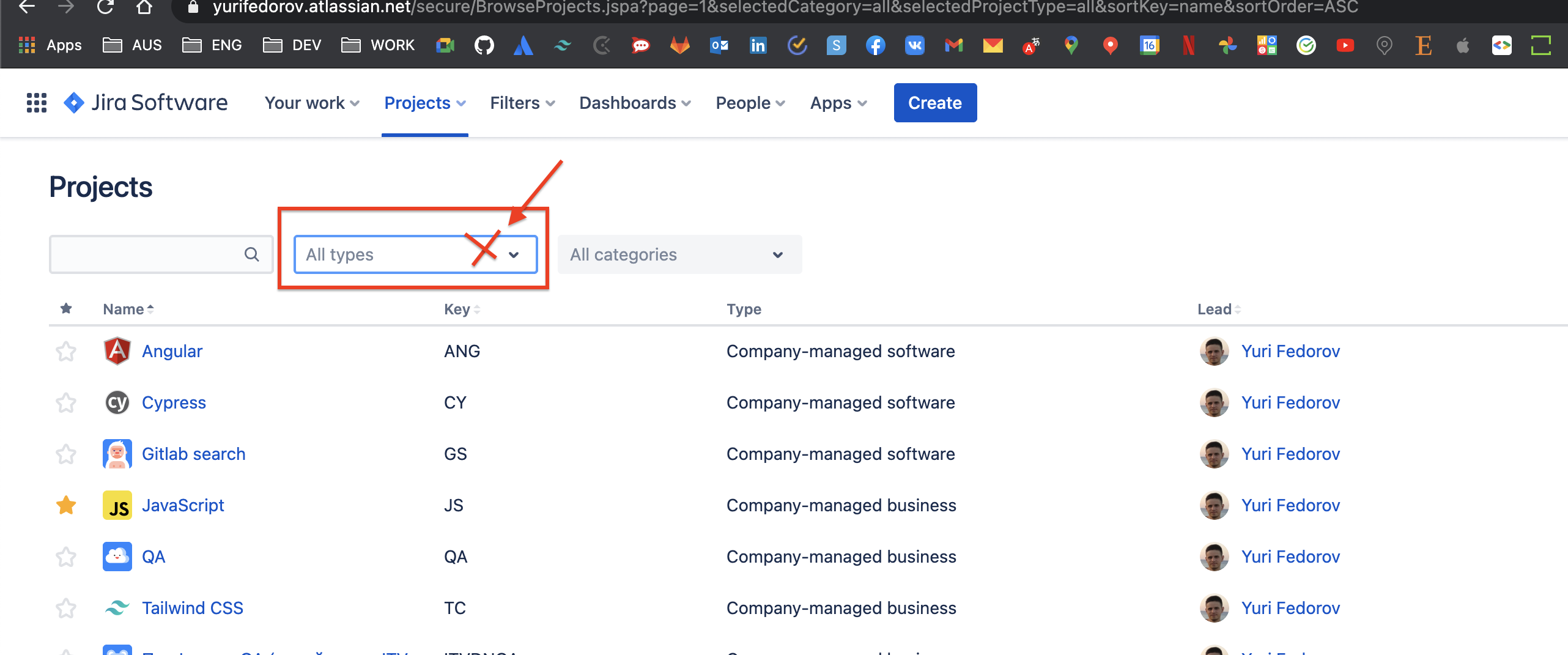Click the search magnifier icon in projects filter
Image resolution: width=1568 pixels, height=655 pixels.
click(x=251, y=254)
